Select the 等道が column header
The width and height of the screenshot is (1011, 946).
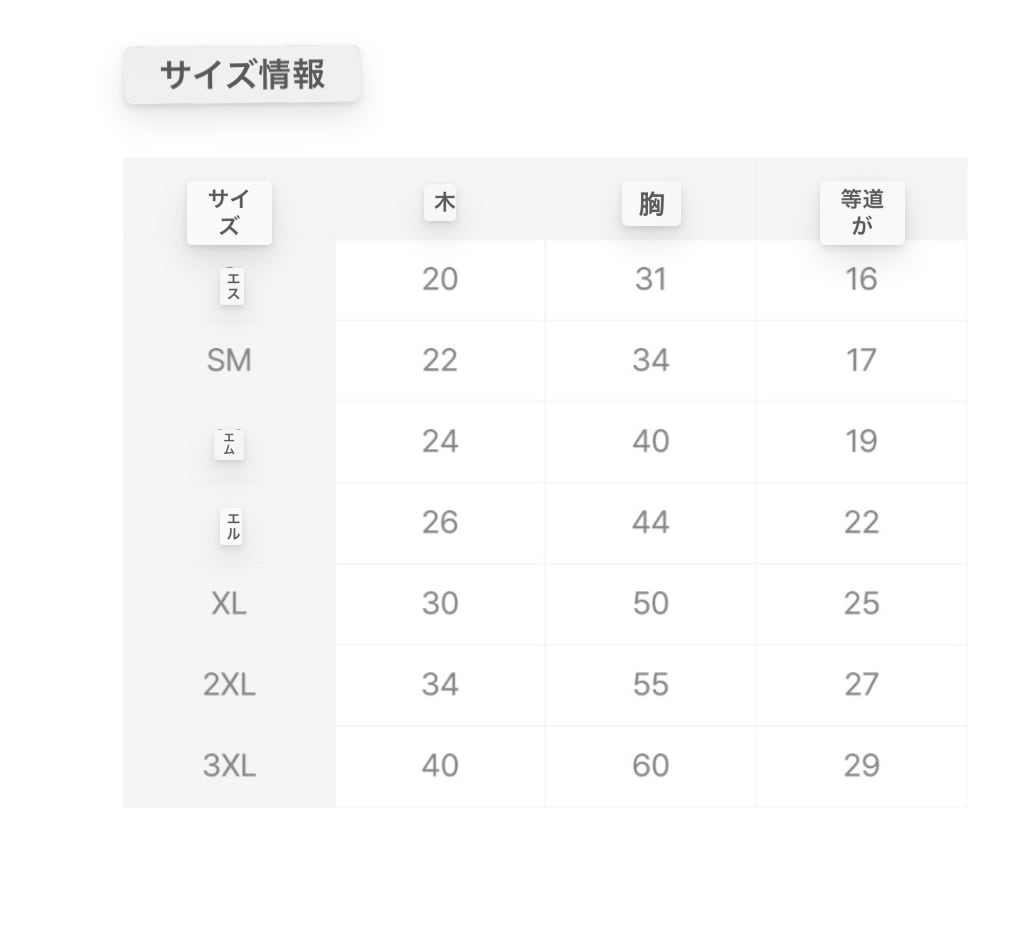point(862,212)
